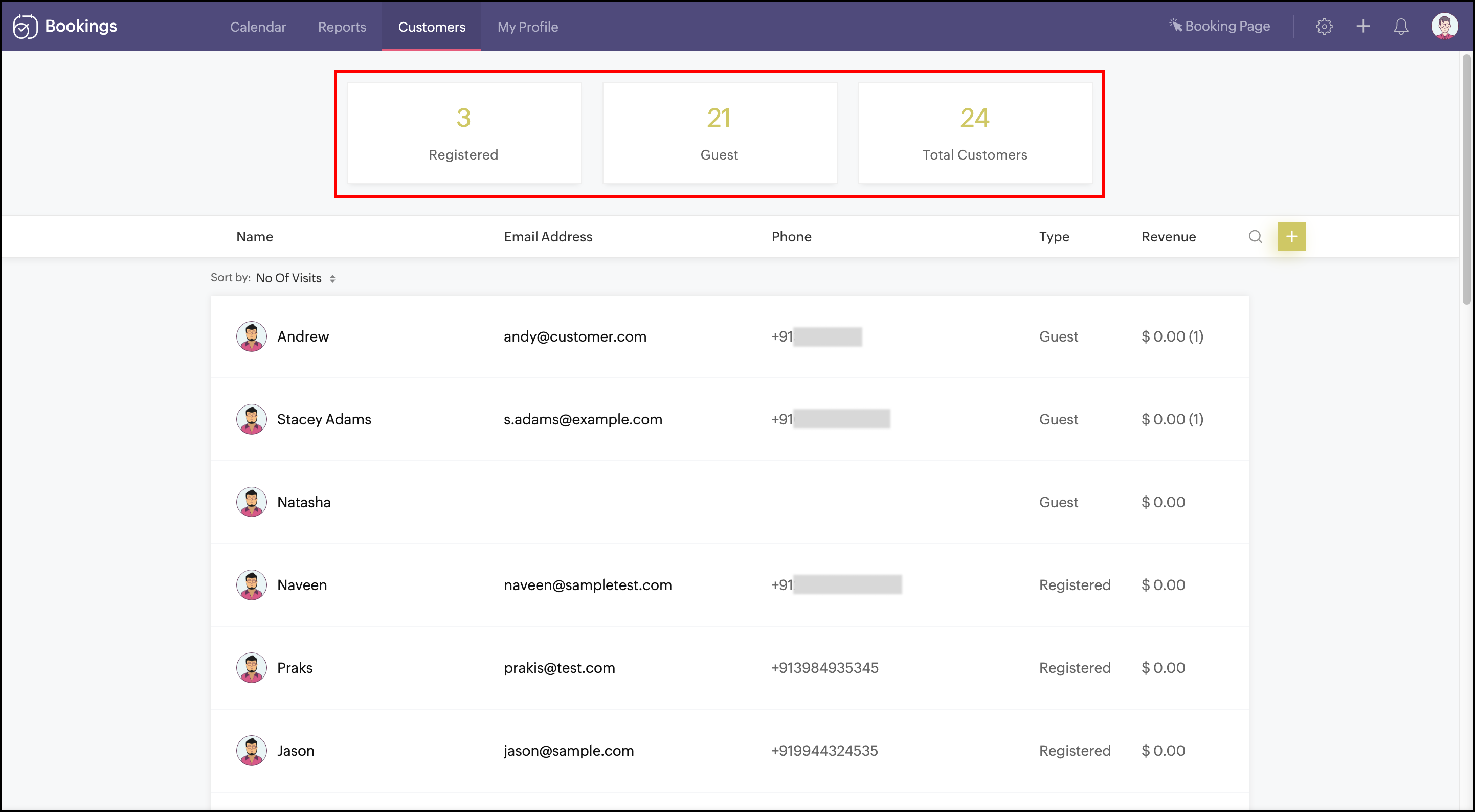
Task: Open the My Profile tab
Action: (527, 27)
